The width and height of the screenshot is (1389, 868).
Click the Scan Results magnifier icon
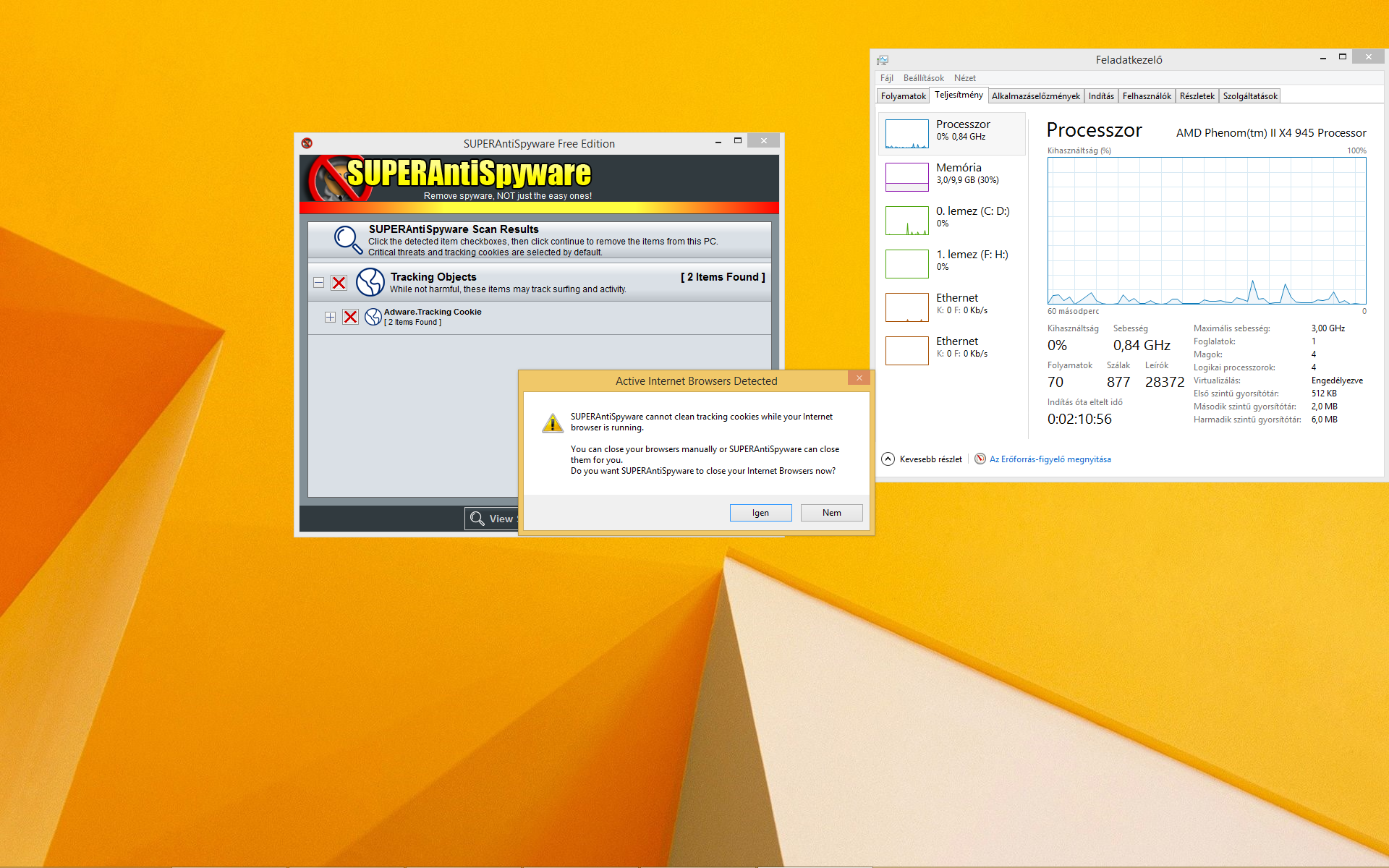[x=347, y=239]
